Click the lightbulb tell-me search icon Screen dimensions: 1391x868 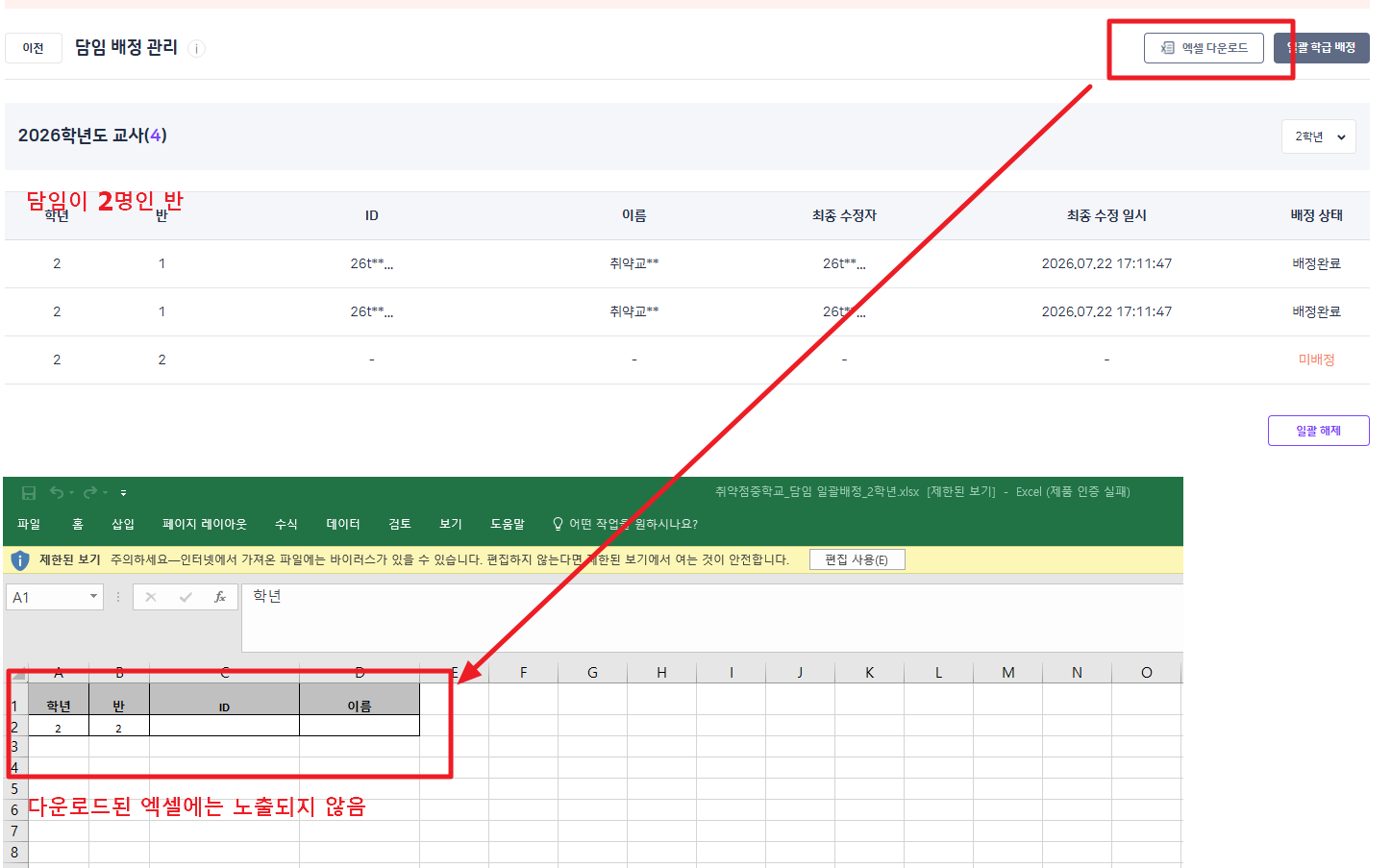click(x=558, y=524)
